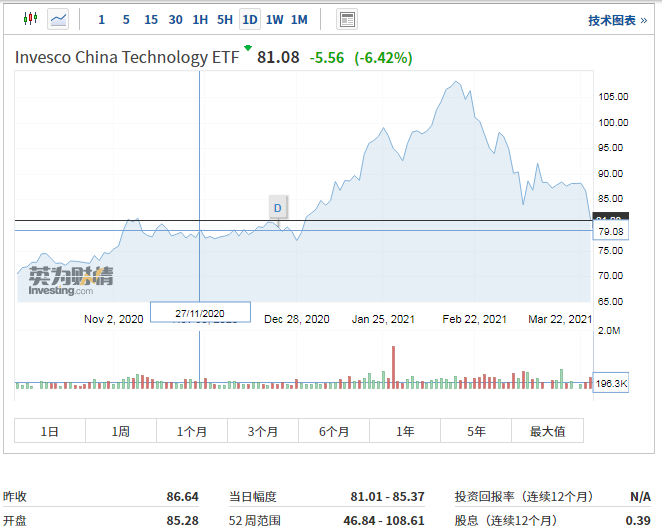Toggle the news overlay icon
Image resolution: width=662 pixels, height=526 pixels.
click(x=347, y=19)
